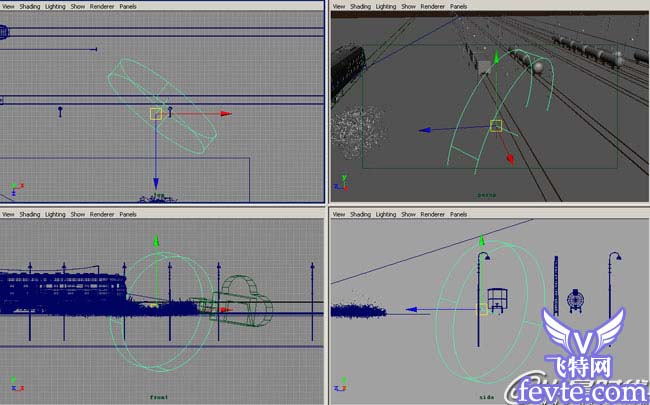The width and height of the screenshot is (650, 405).
Task: Open Shading menu in top-left viewport panel
Action: coord(29,6)
